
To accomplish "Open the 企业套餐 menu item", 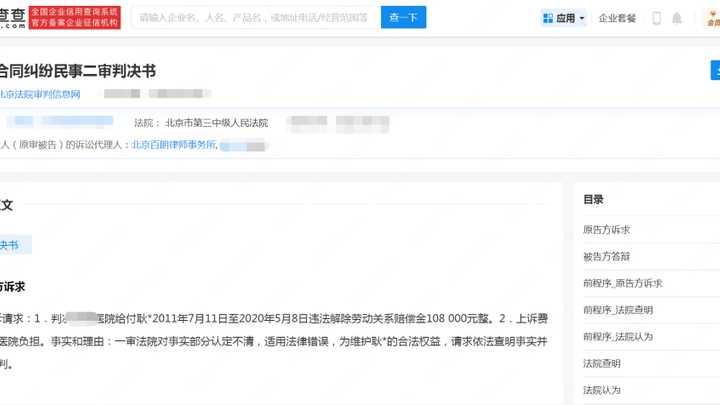I will coord(617,18).
